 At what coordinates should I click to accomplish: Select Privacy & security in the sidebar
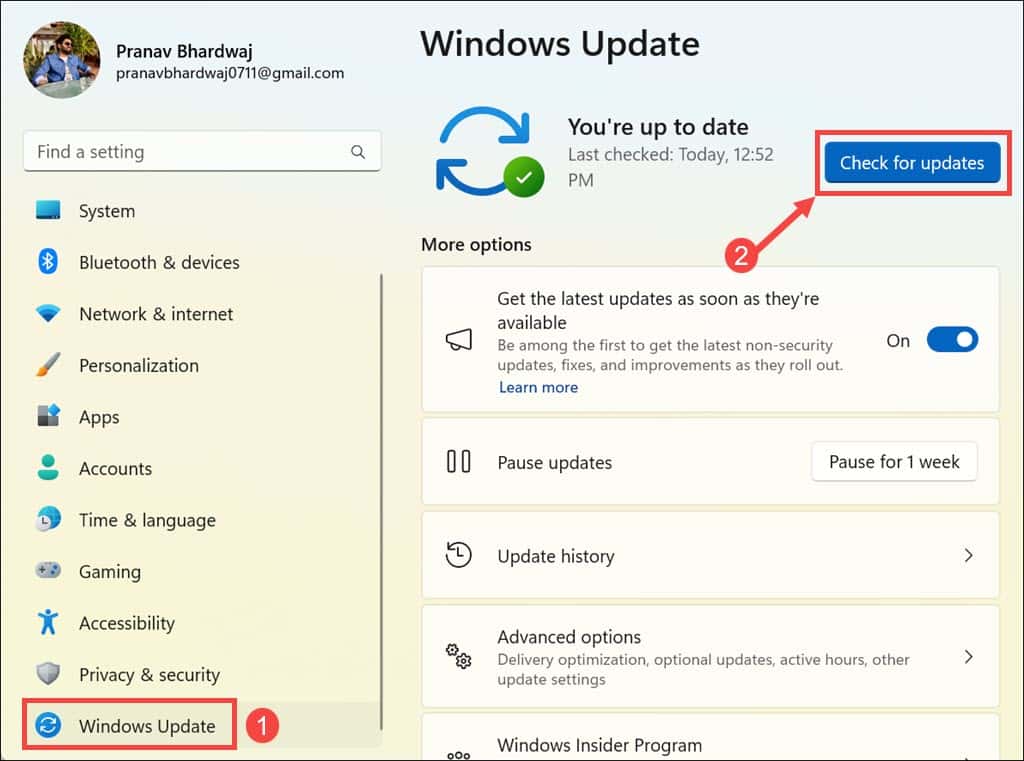[202, 675]
